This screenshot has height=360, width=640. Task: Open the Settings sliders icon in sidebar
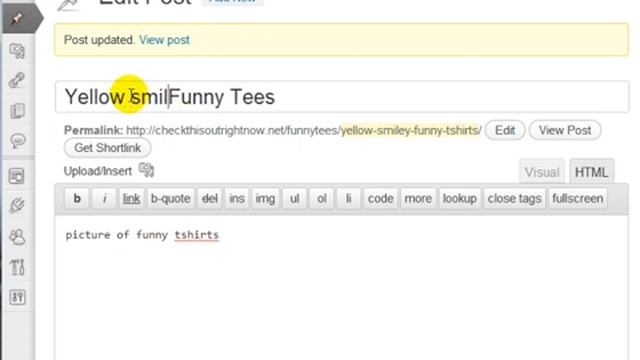(17, 297)
